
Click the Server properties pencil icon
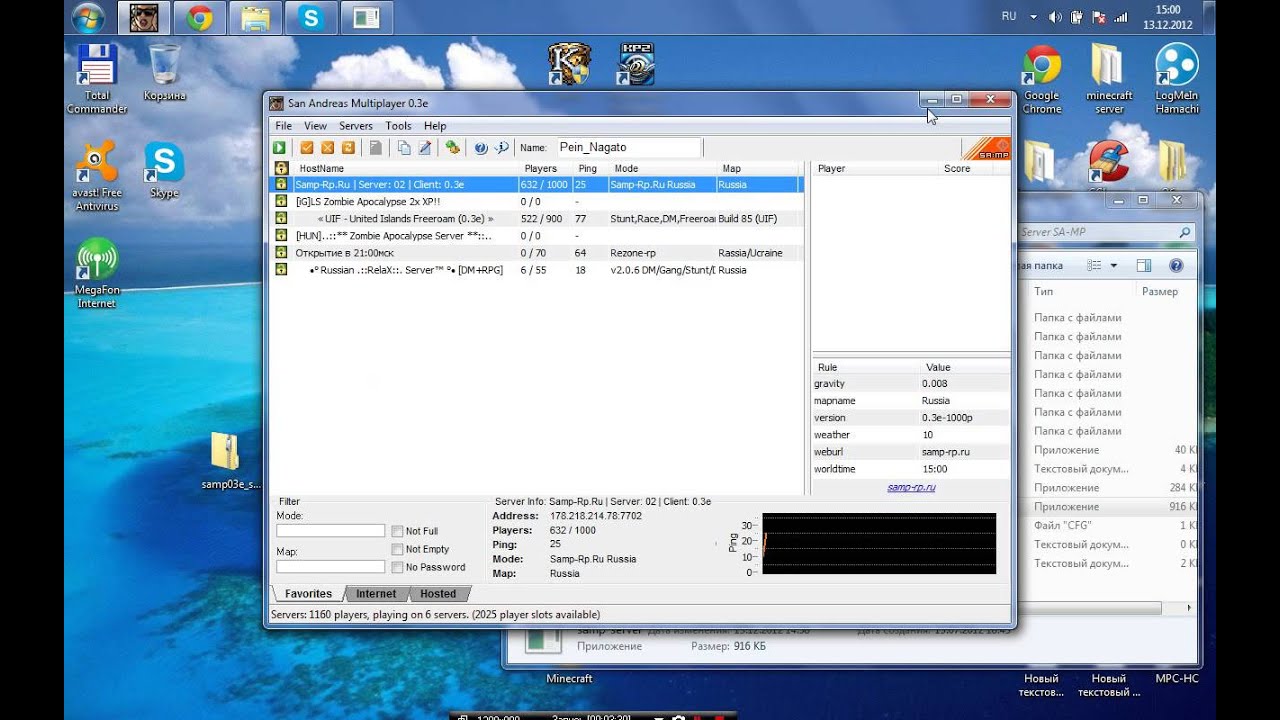click(x=424, y=148)
